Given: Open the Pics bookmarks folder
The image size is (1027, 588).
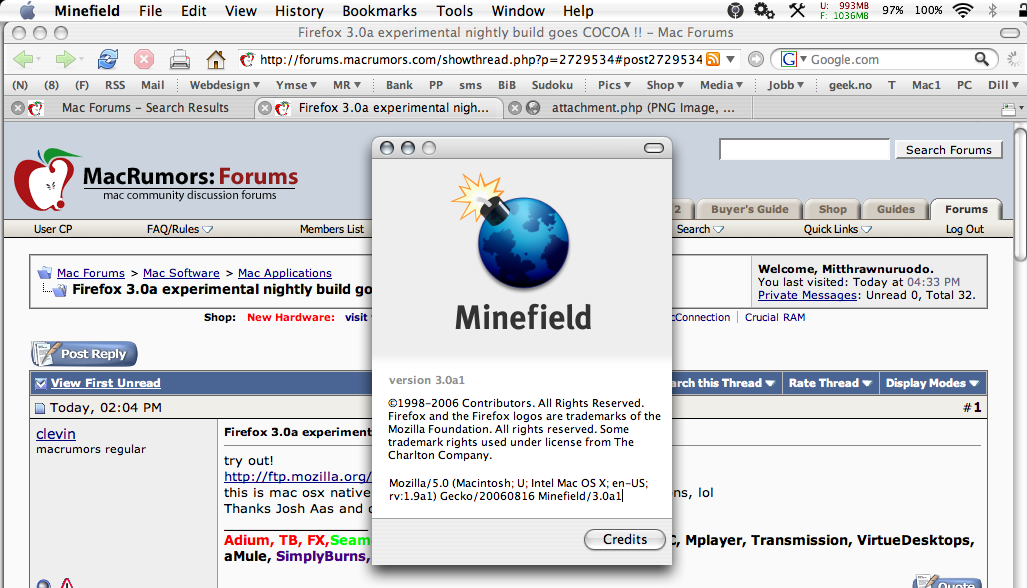Looking at the screenshot, I should tap(614, 85).
